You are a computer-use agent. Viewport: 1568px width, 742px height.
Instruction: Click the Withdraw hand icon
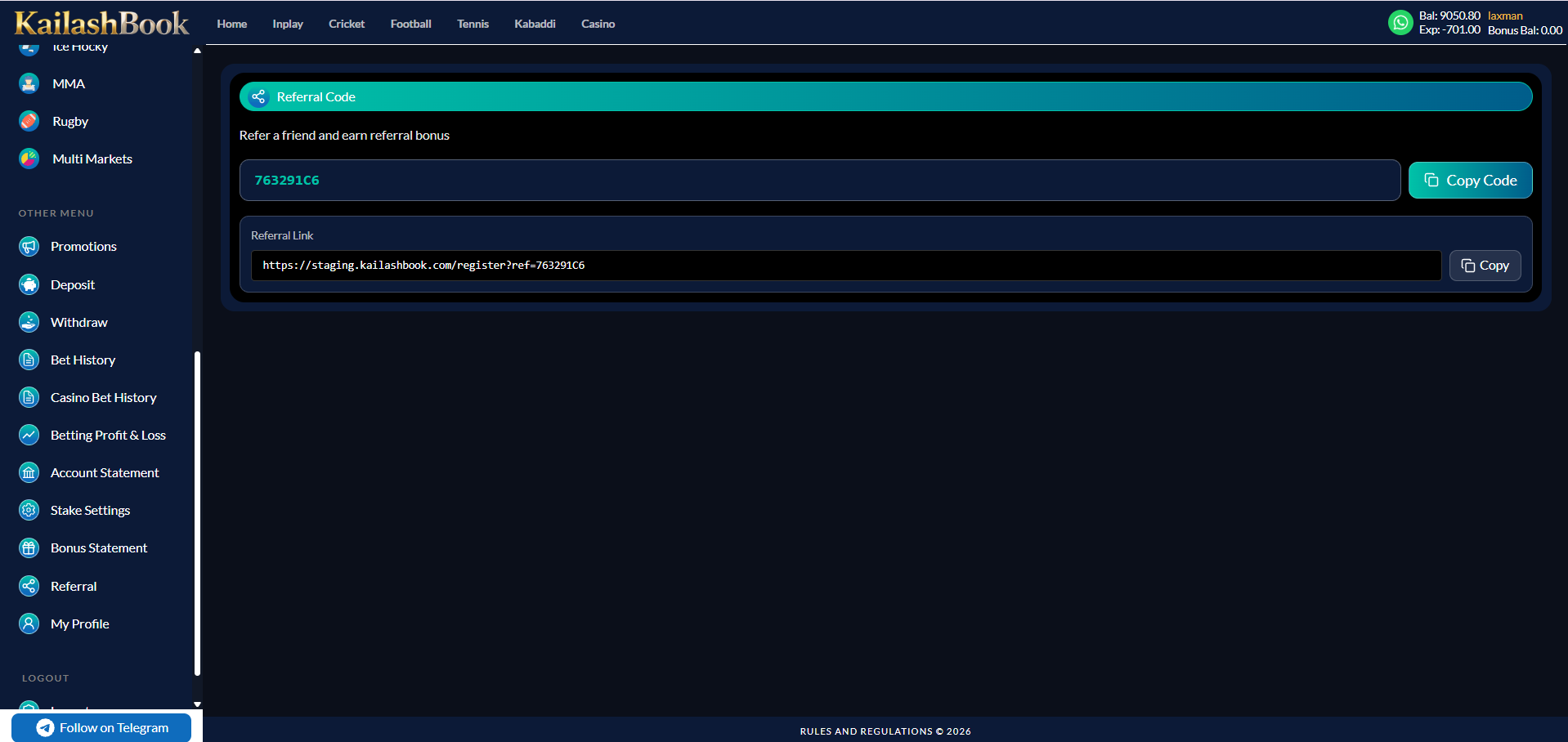29,322
